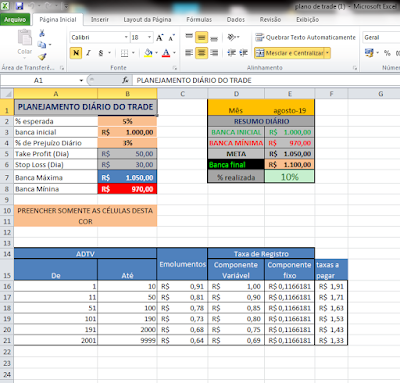
Task: Click the Save disk icon in title bar
Action: pos(19,6)
